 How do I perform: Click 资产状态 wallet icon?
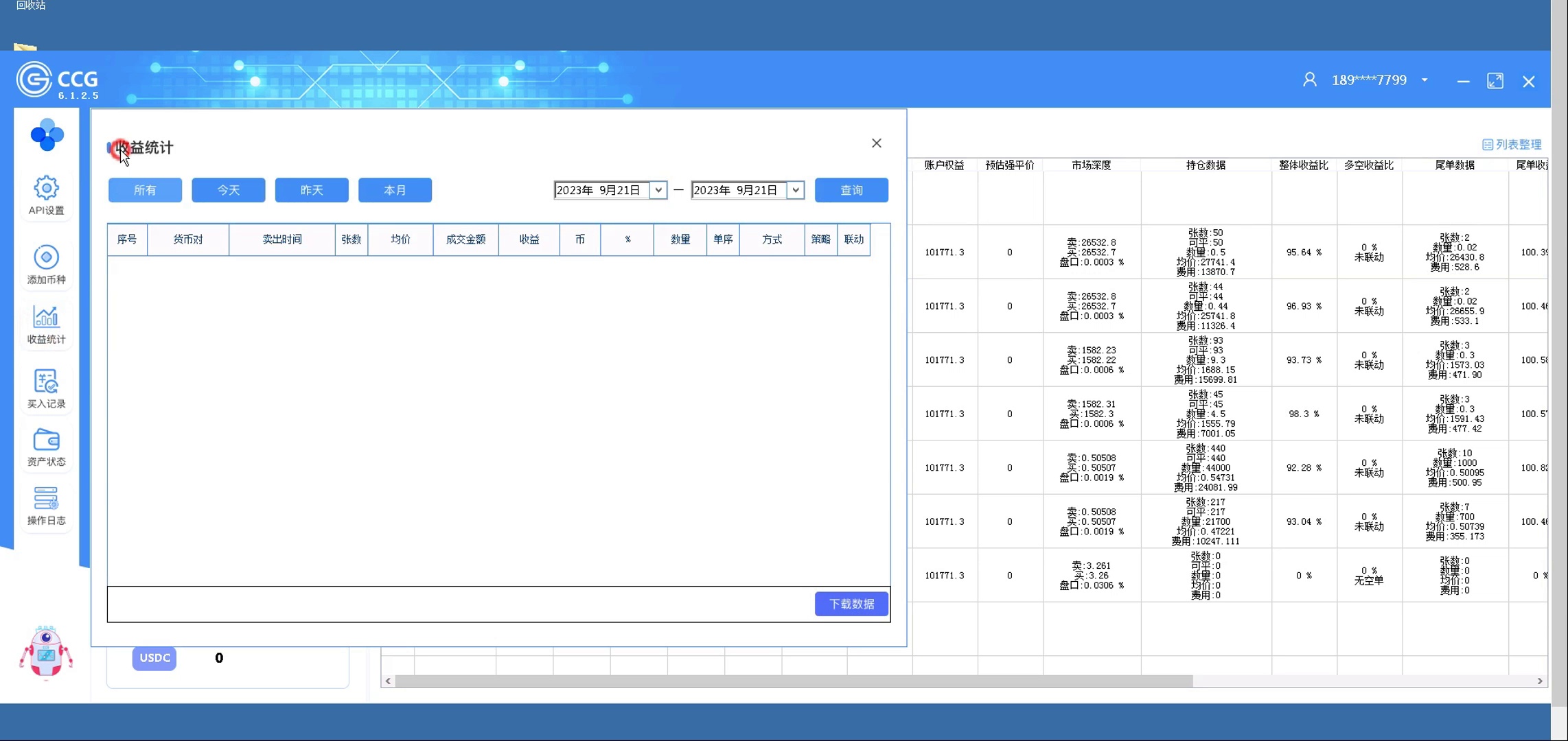click(x=46, y=440)
